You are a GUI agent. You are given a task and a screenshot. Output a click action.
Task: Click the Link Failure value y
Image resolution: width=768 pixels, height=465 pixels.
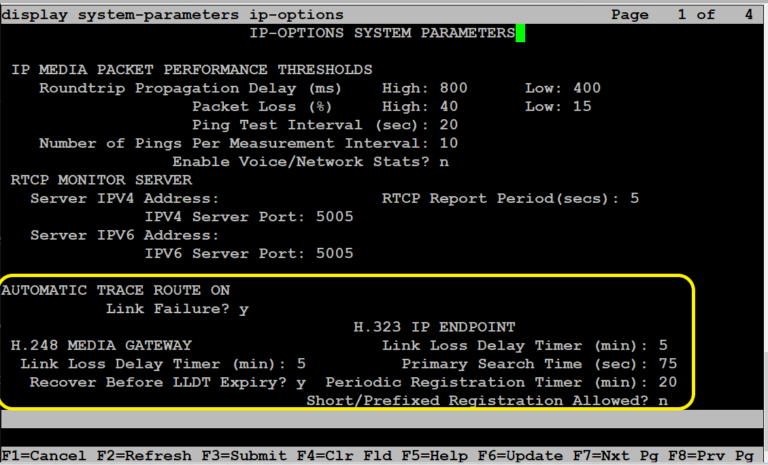[243, 310]
